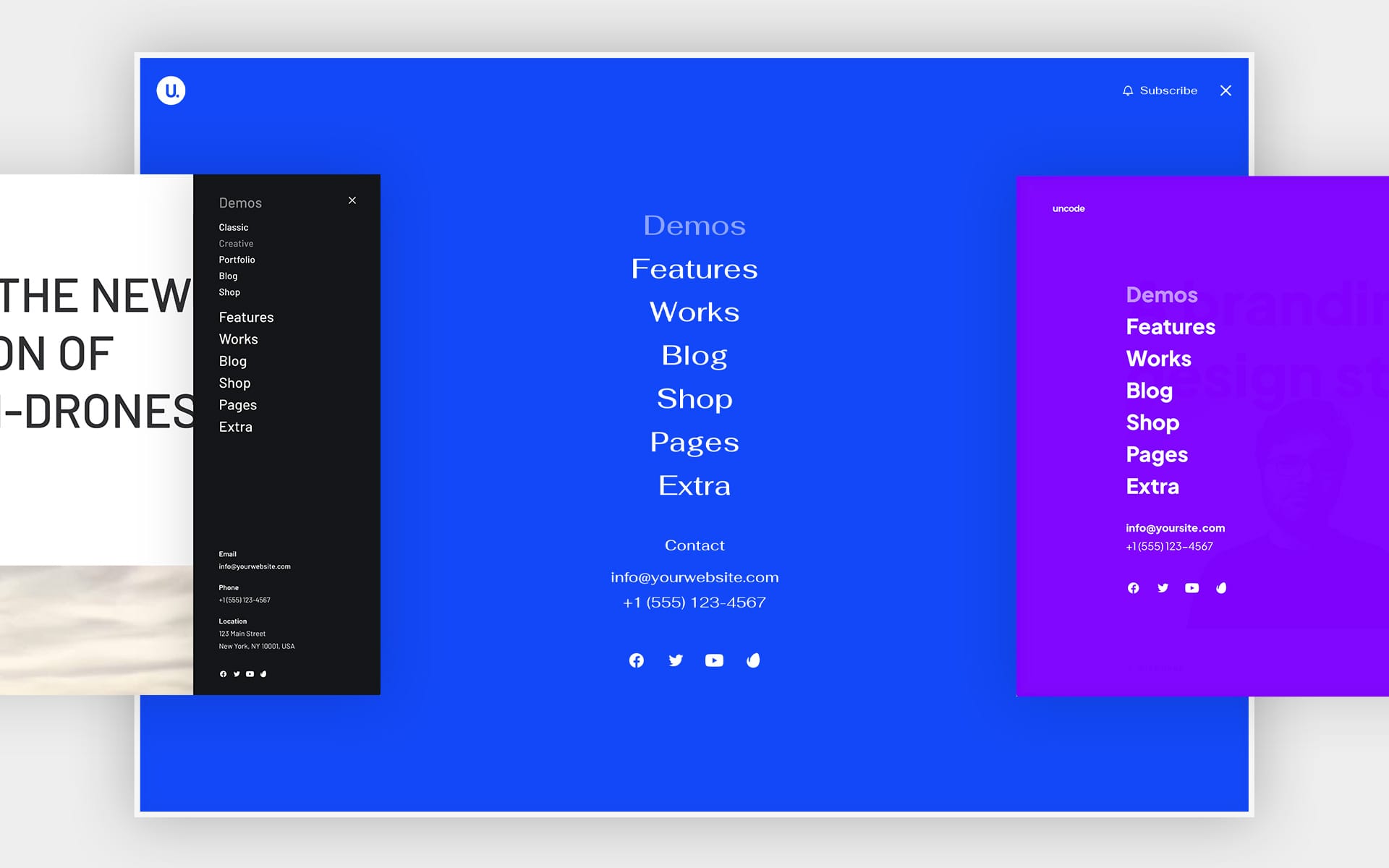Viewport: 1389px width, 868px height.
Task: Click the bell Subscribe notification icon
Action: point(1126,89)
